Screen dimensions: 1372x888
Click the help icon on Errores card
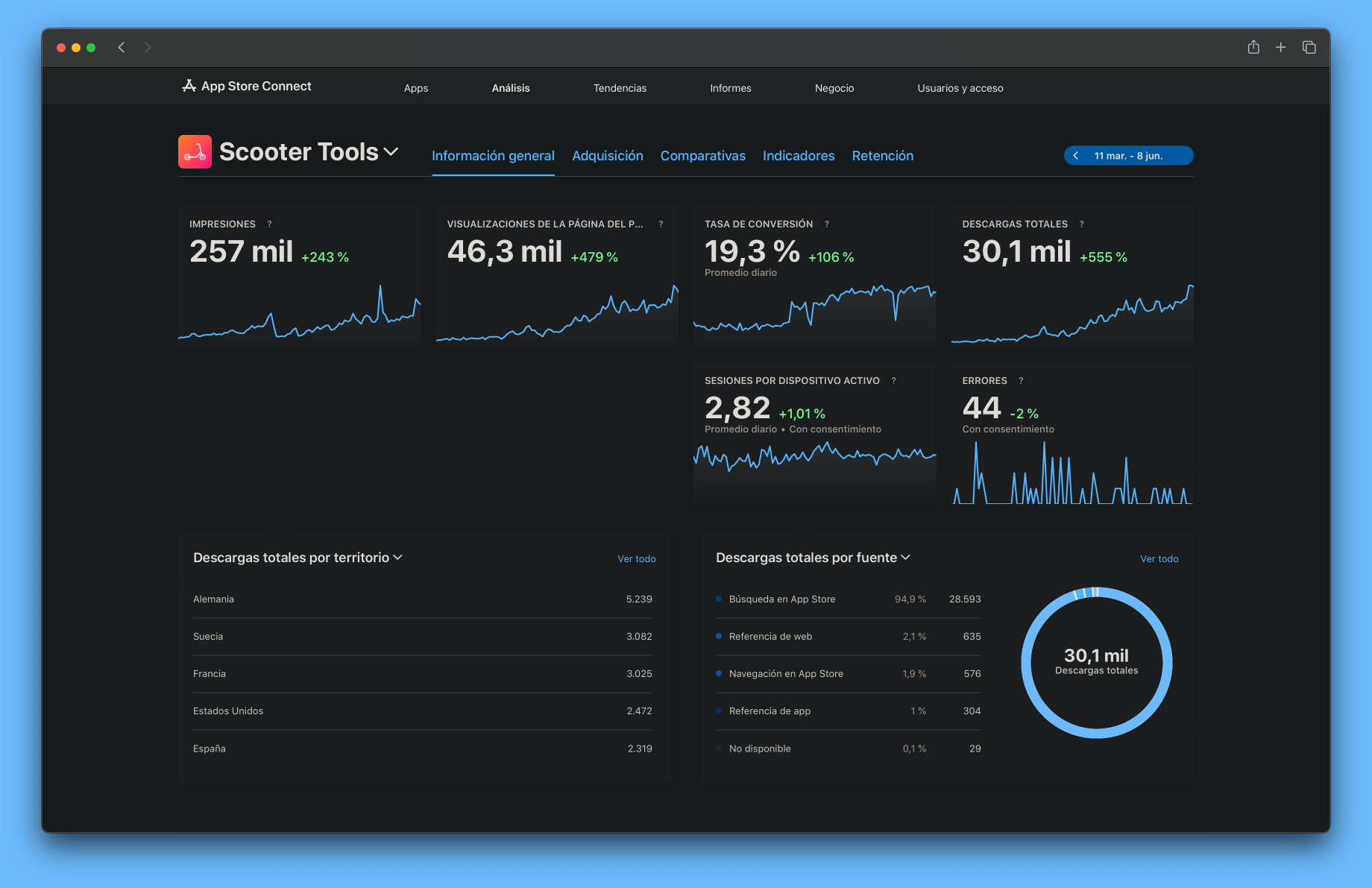1021,380
